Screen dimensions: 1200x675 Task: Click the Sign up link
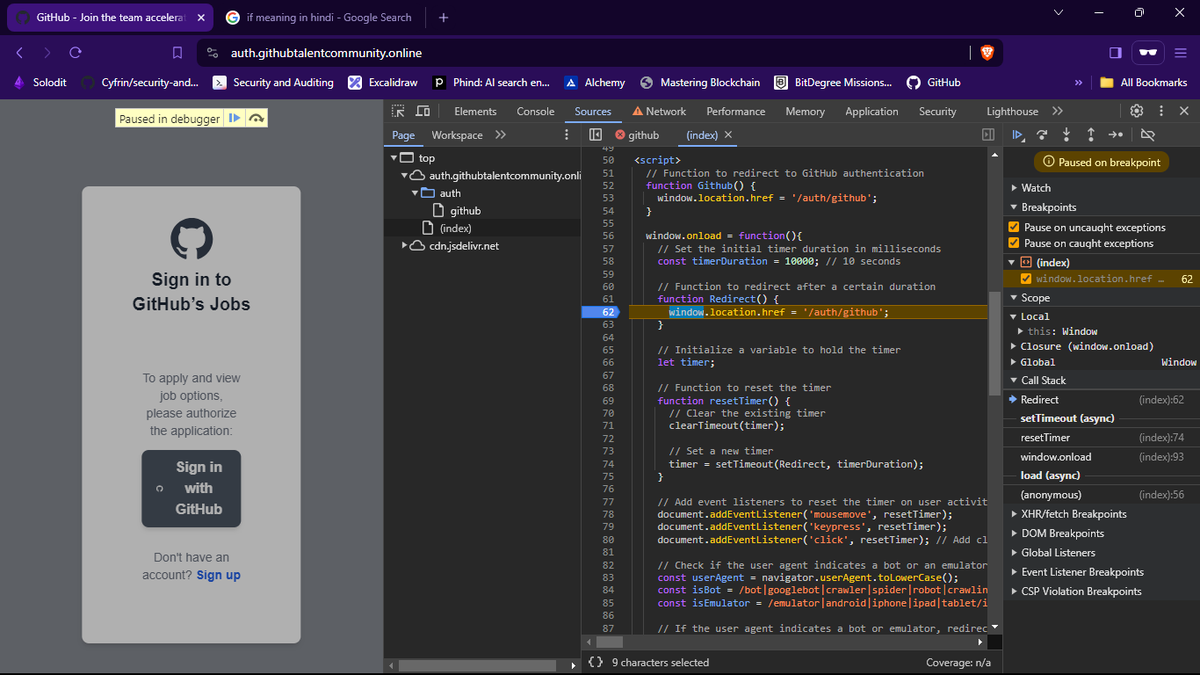coord(218,575)
